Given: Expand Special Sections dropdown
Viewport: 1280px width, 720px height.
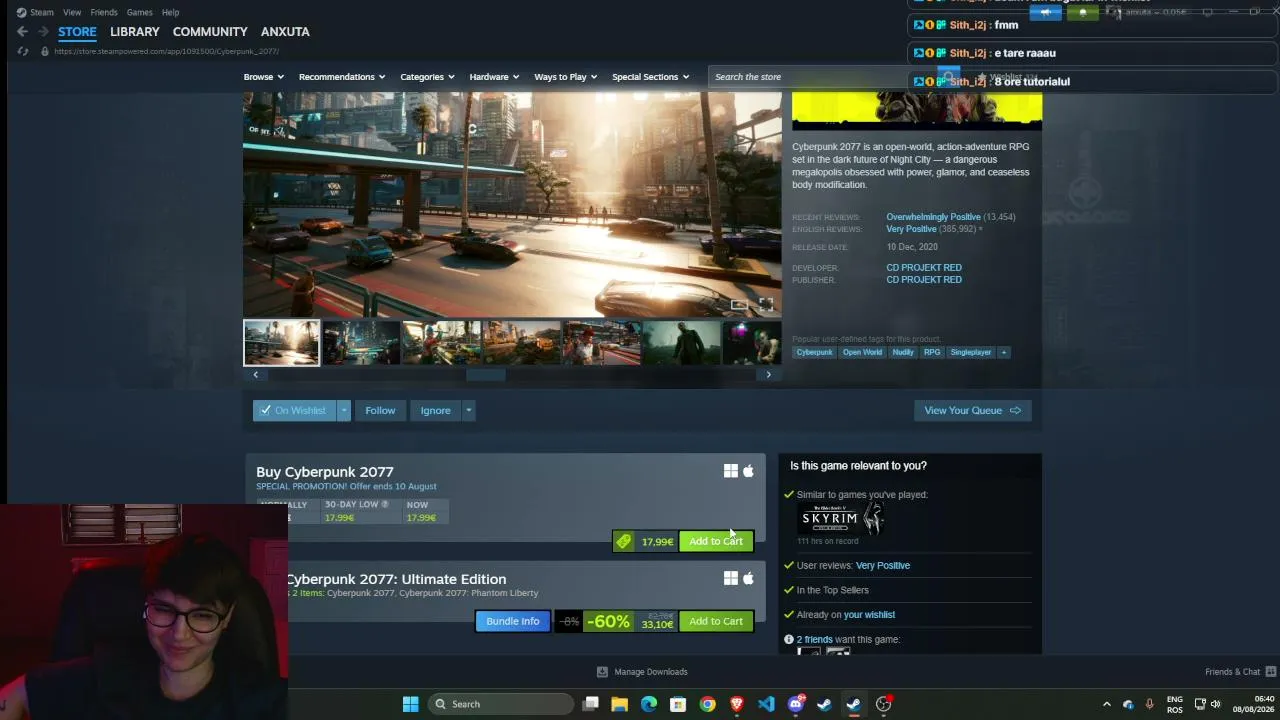Looking at the screenshot, I should click(651, 77).
